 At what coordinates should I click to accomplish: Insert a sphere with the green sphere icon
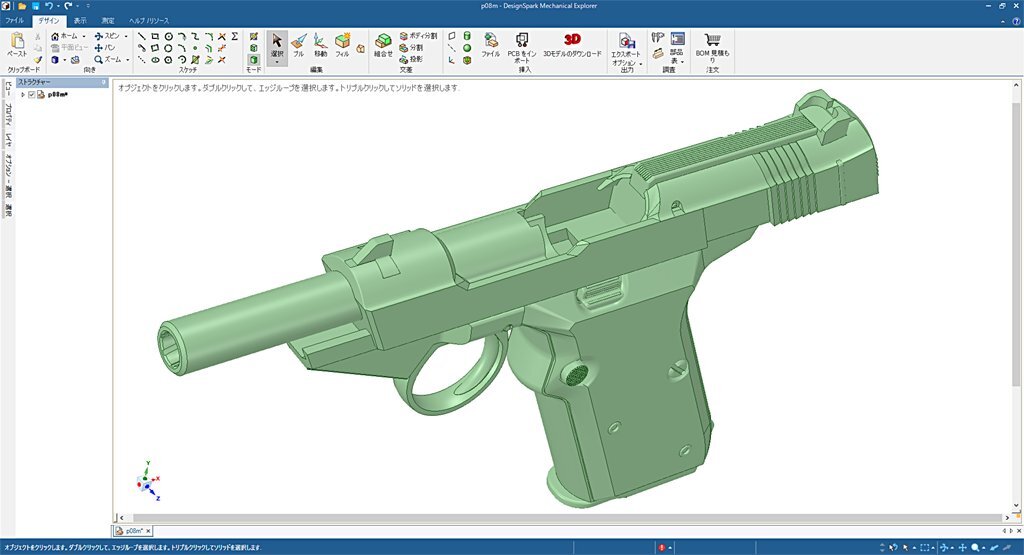pyautogui.click(x=467, y=48)
